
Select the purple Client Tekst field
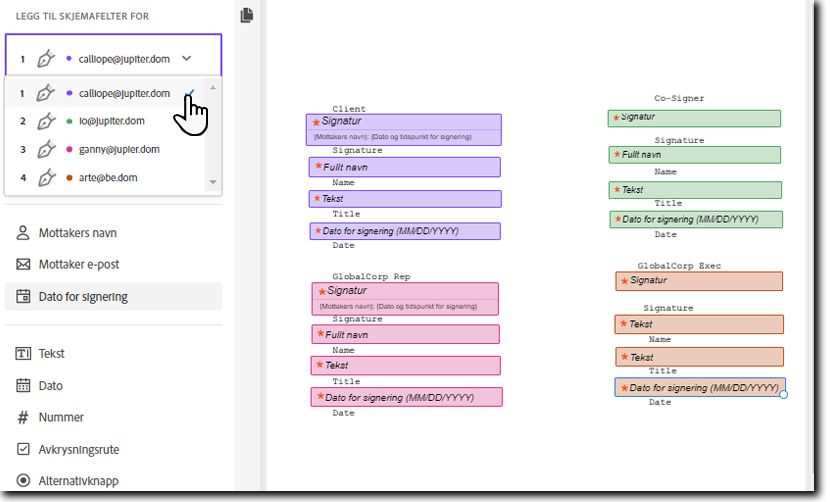coord(405,199)
